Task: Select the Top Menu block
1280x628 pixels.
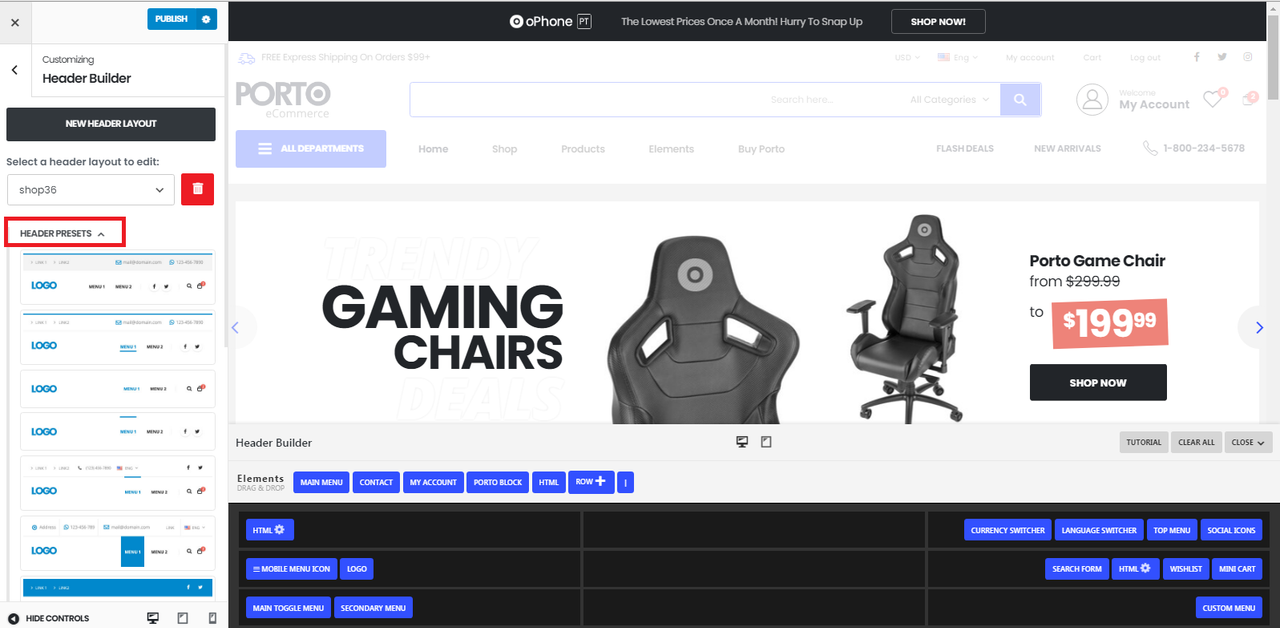Action: pos(1172,530)
